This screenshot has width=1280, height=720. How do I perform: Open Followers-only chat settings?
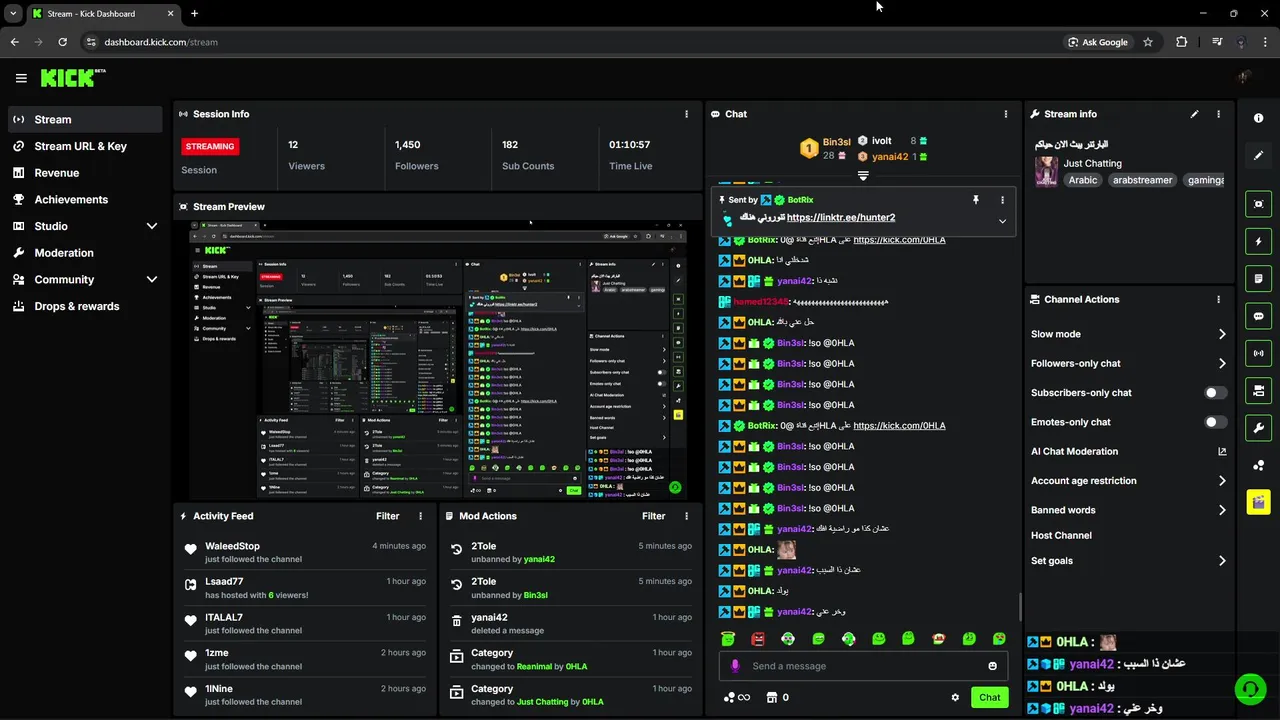pos(1128,363)
